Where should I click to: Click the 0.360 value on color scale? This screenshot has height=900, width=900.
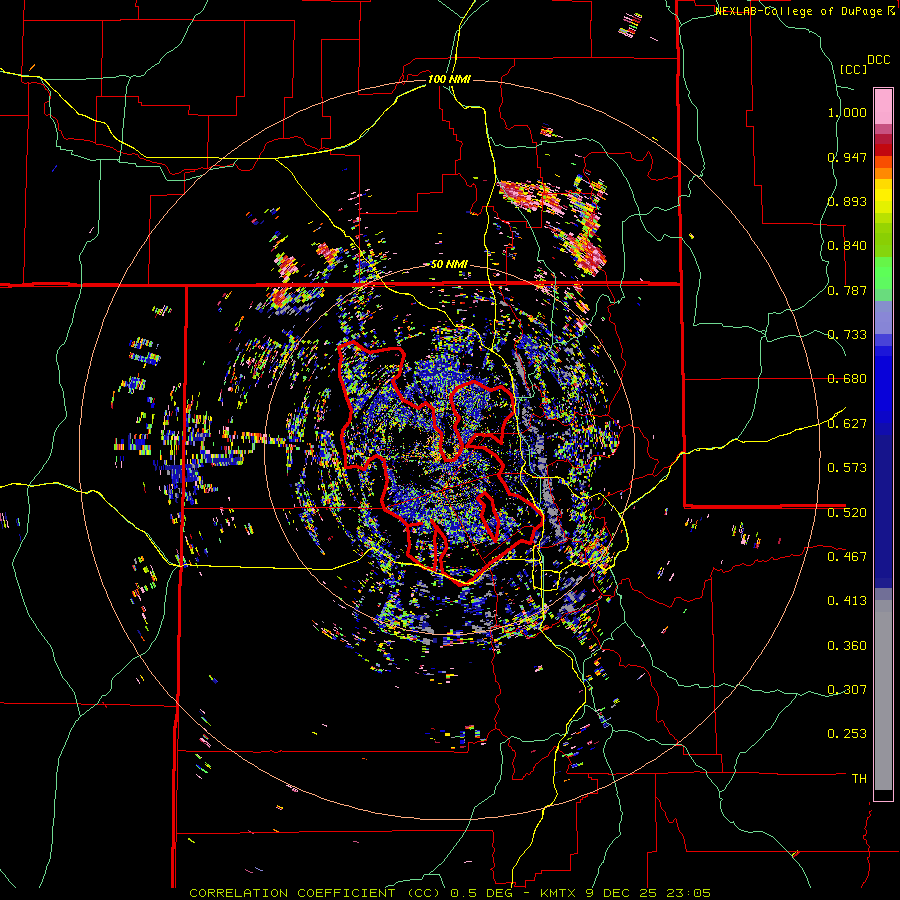(847, 646)
